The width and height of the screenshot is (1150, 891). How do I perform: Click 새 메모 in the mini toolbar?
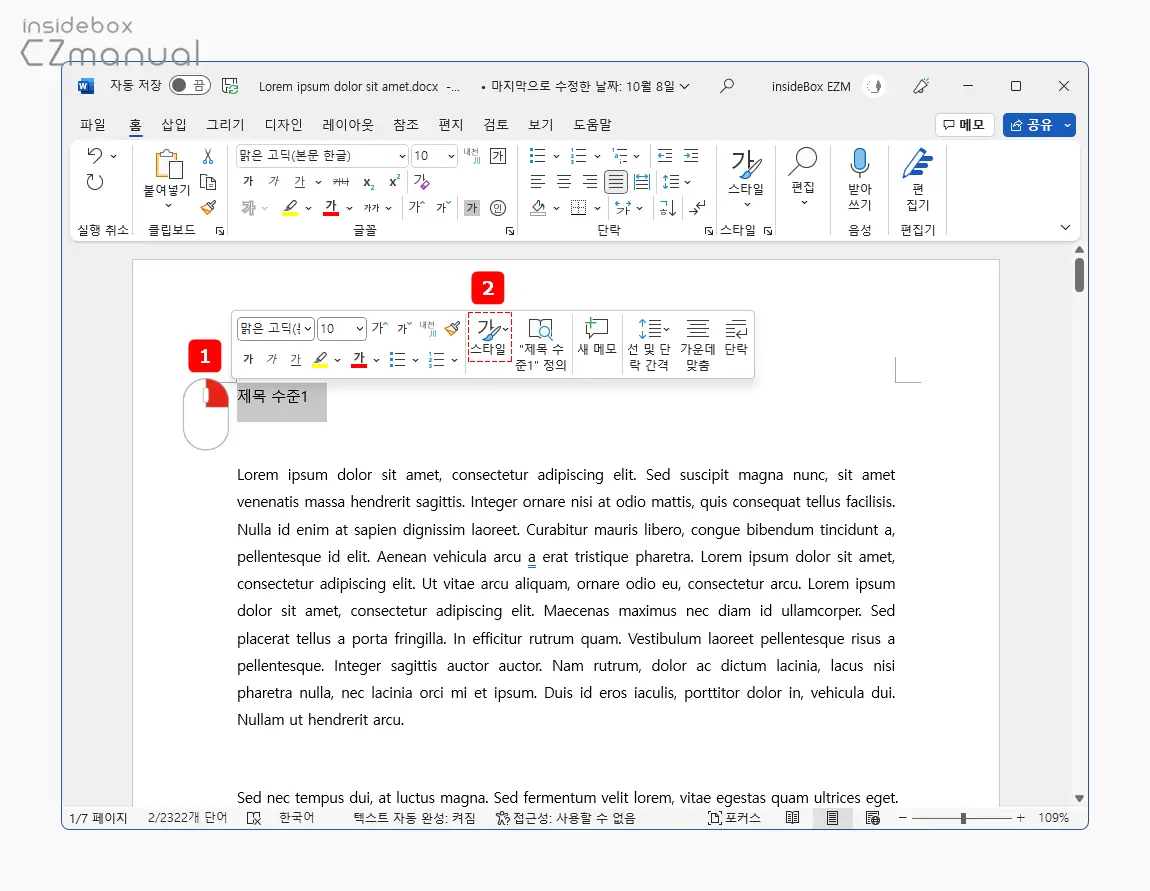597,336
